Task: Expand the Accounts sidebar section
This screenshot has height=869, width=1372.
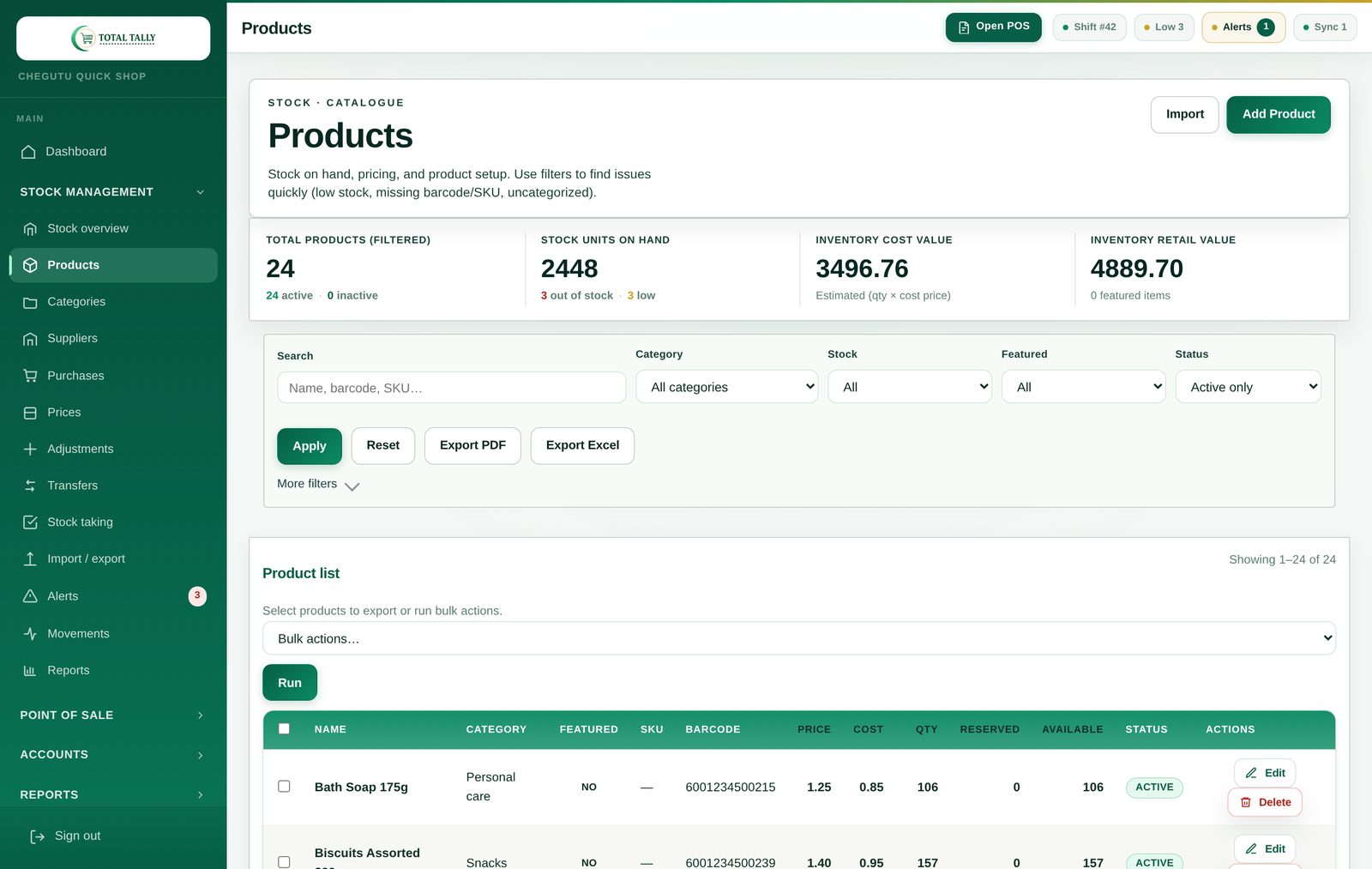Action: tap(113, 755)
